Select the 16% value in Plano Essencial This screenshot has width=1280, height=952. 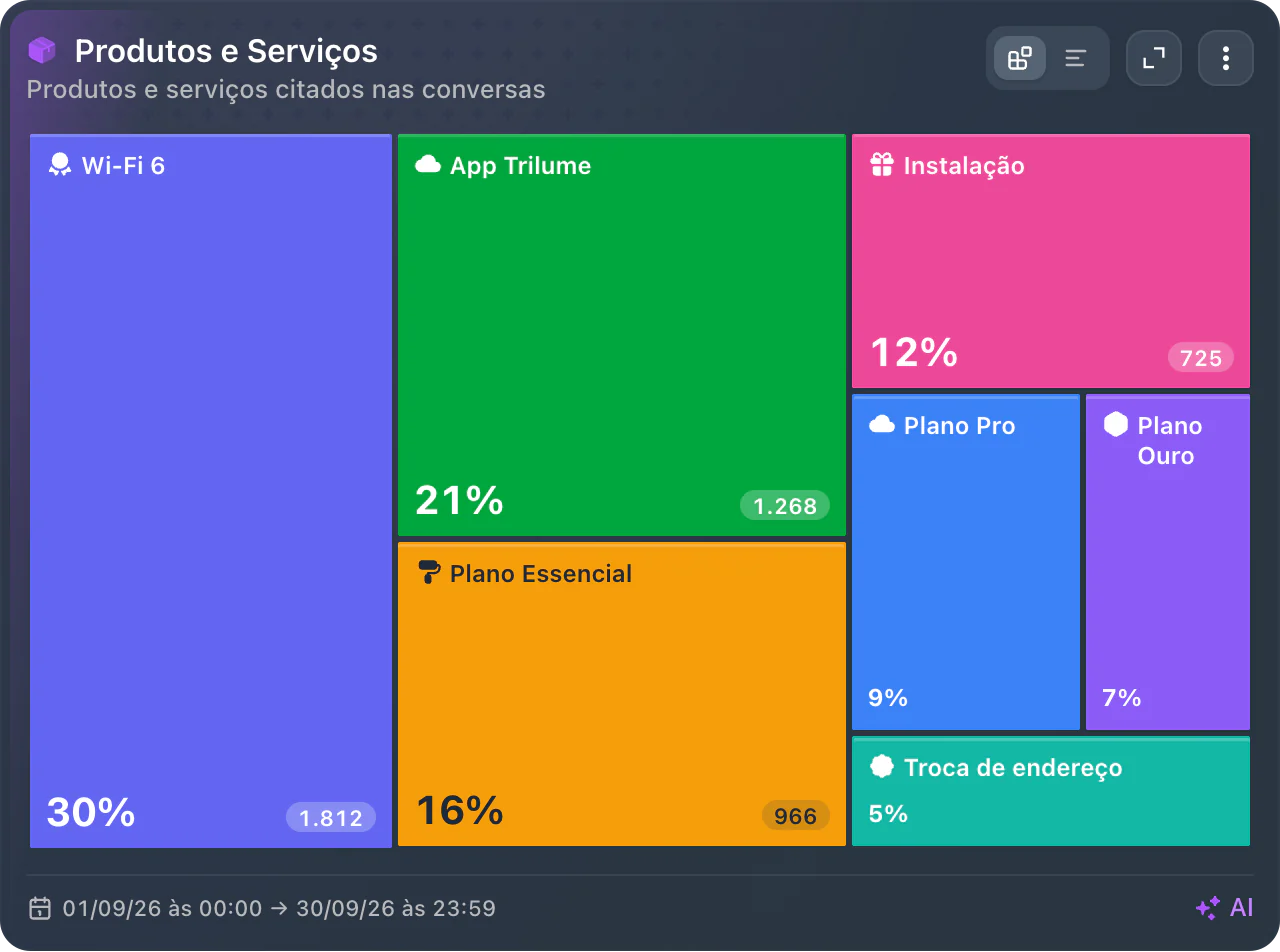pyautogui.click(x=459, y=810)
